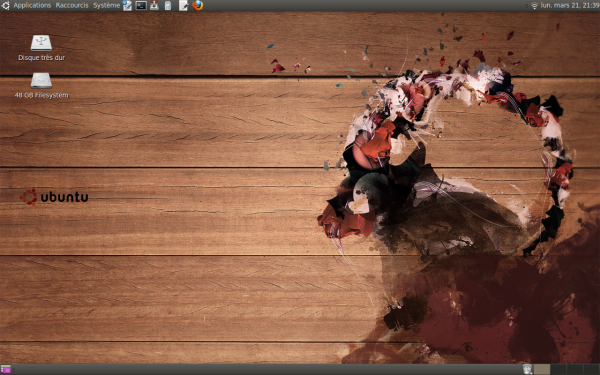Click the red USB device launcher icon
This screenshot has height=375, width=600.
click(154, 5)
